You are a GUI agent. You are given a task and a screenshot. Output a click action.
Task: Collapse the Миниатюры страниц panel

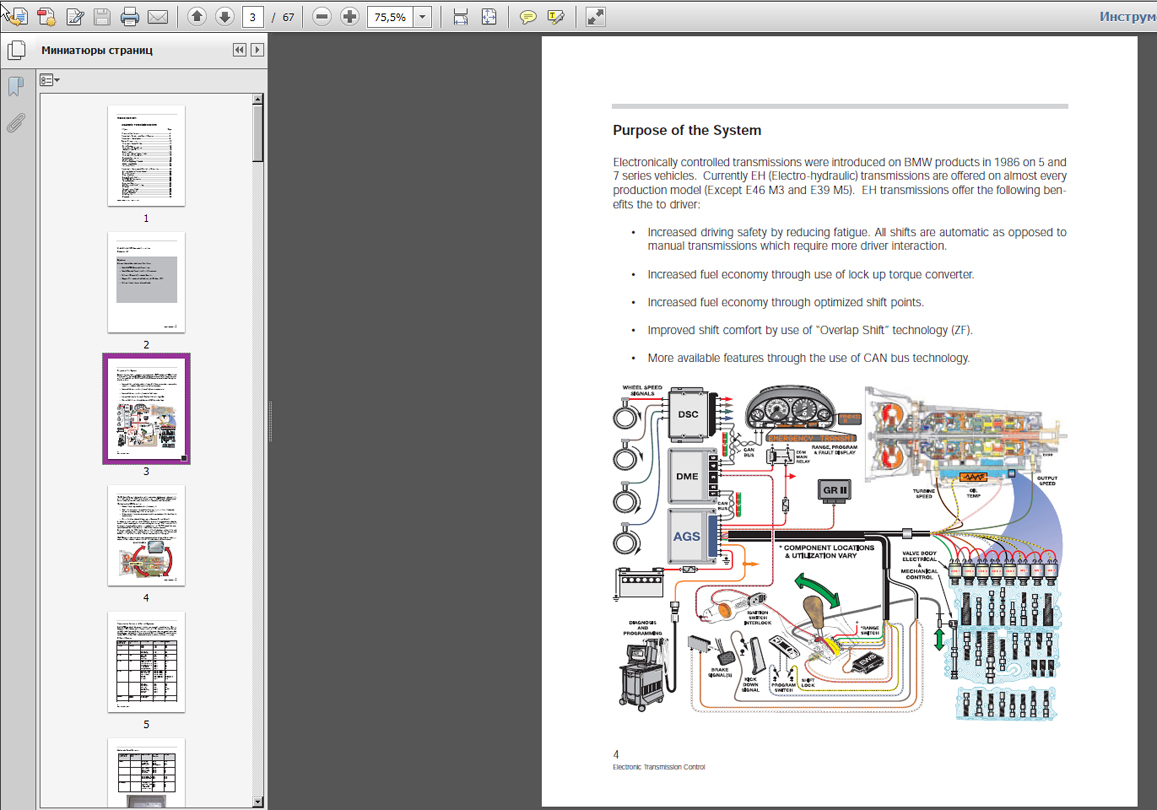click(239, 50)
